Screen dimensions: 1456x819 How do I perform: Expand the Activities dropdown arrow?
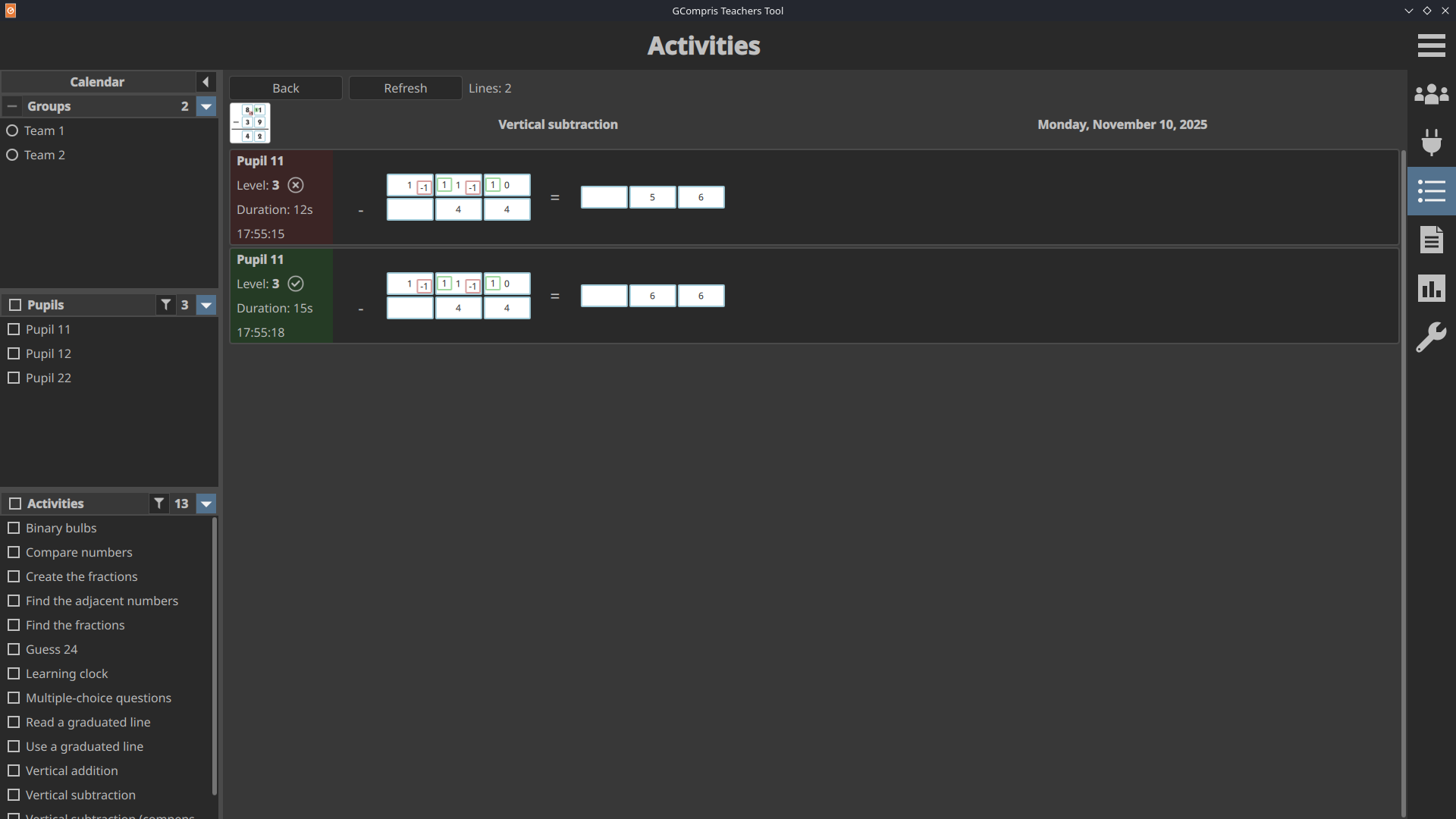[x=206, y=504]
